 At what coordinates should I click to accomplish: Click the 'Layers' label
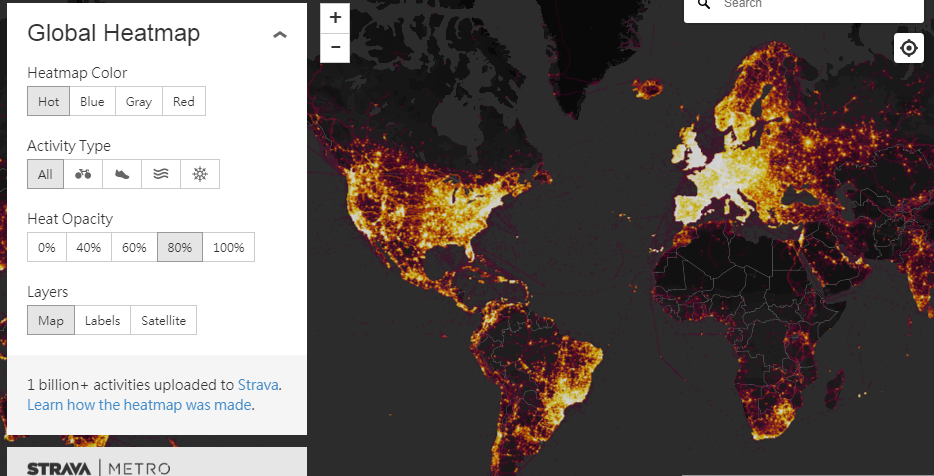[48, 292]
